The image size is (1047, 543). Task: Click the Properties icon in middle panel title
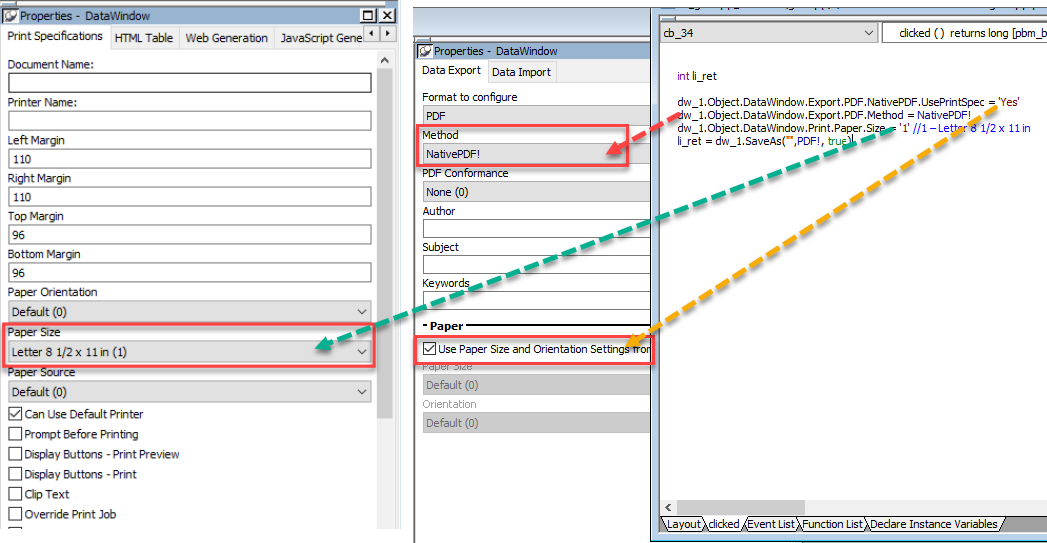(424, 51)
